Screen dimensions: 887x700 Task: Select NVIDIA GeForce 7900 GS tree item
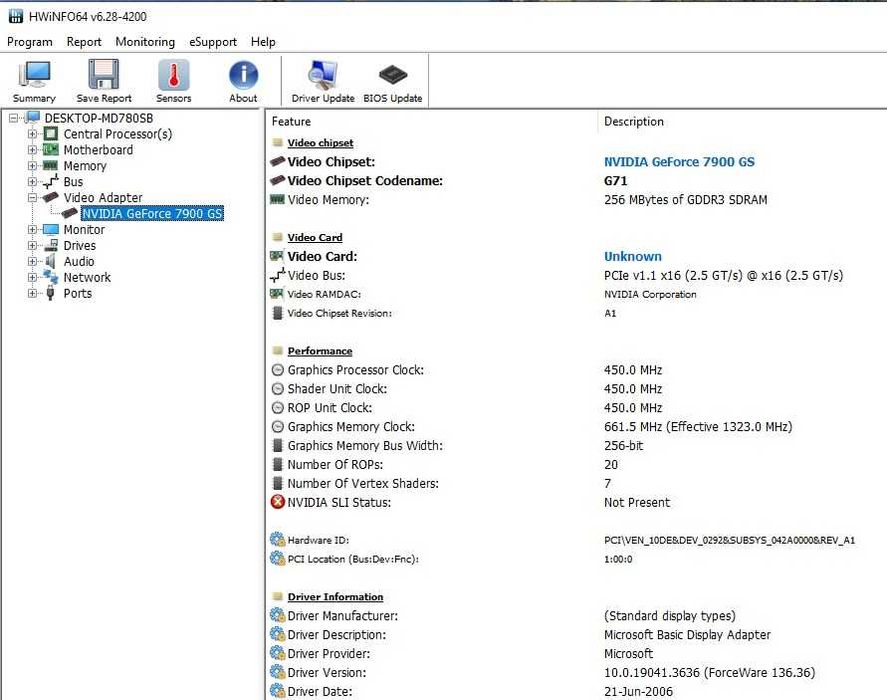click(152, 213)
